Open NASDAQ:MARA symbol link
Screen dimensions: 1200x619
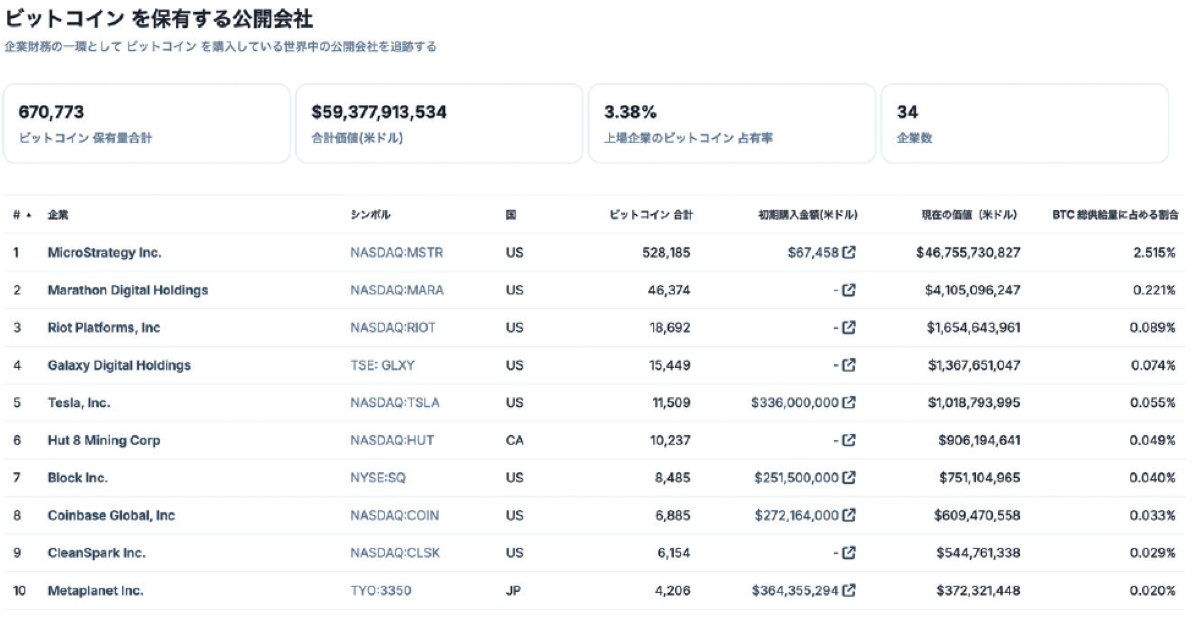tap(397, 290)
